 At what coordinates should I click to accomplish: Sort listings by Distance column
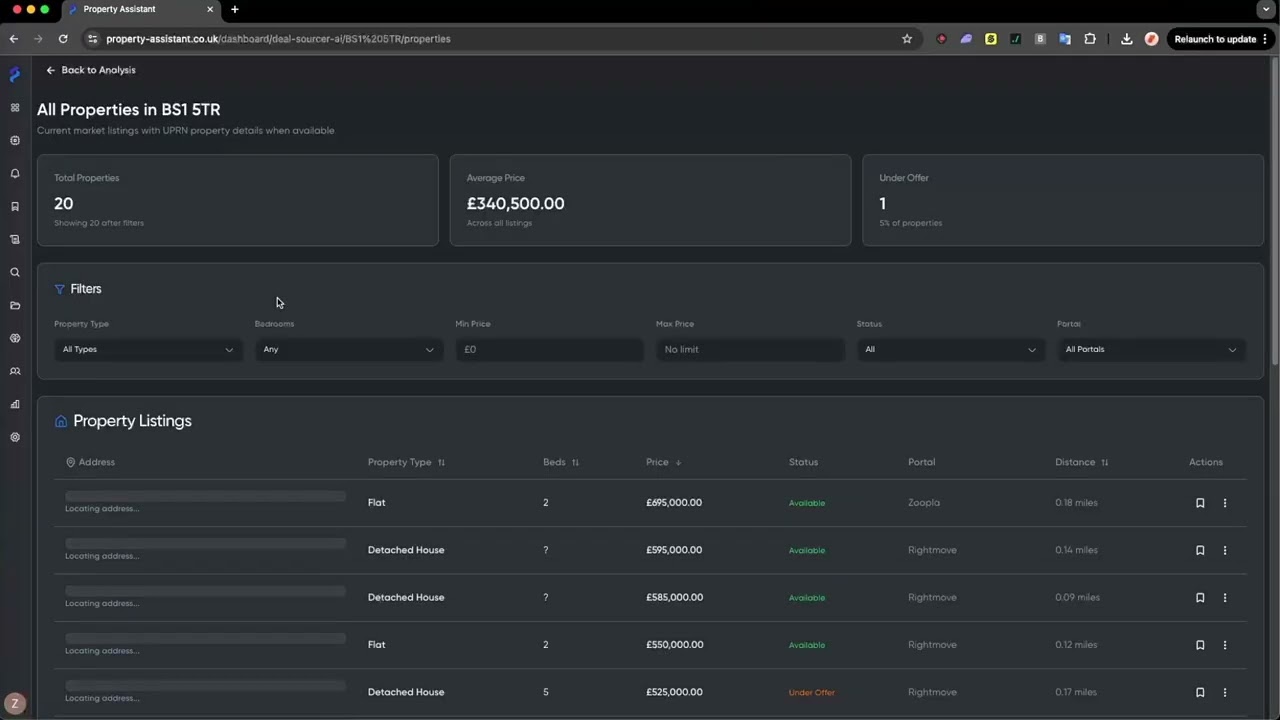[x=1081, y=462]
